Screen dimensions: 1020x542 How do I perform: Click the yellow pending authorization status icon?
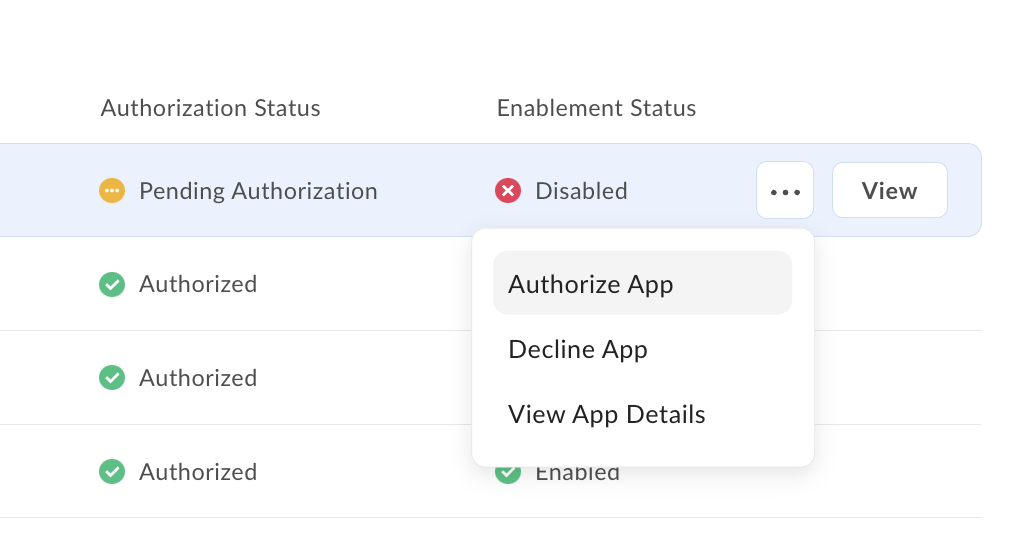coord(112,190)
